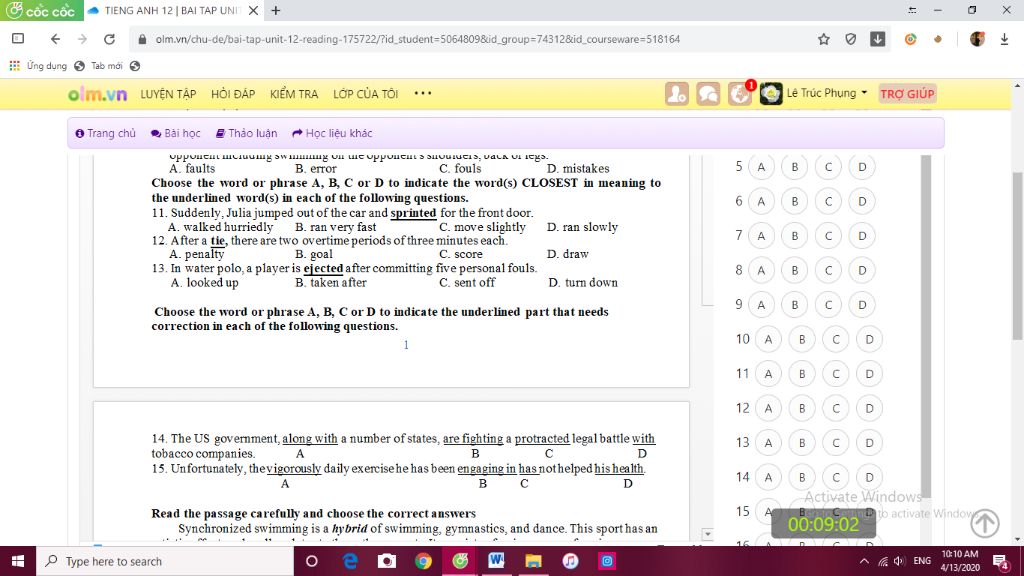Open browser downloads arrow icon
This screenshot has height=576, width=1024.
coord(1004,39)
